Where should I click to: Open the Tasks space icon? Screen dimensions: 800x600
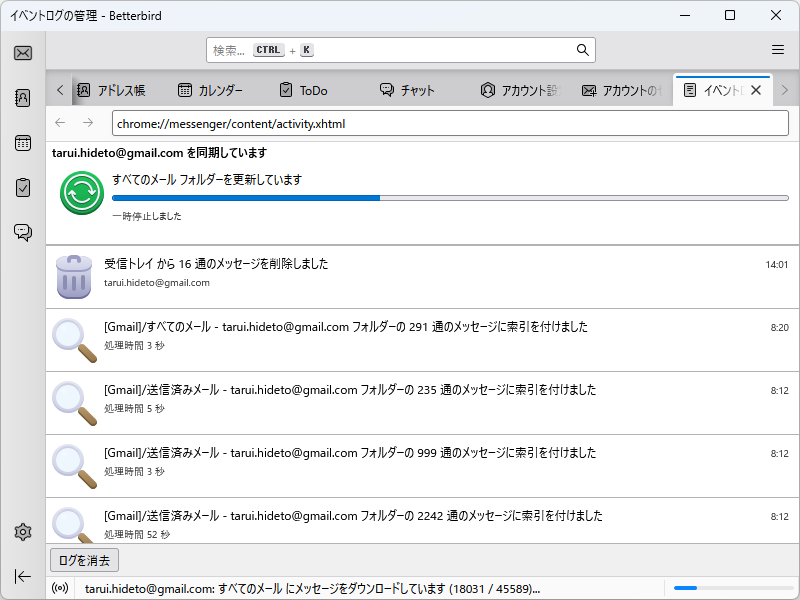coord(22,188)
